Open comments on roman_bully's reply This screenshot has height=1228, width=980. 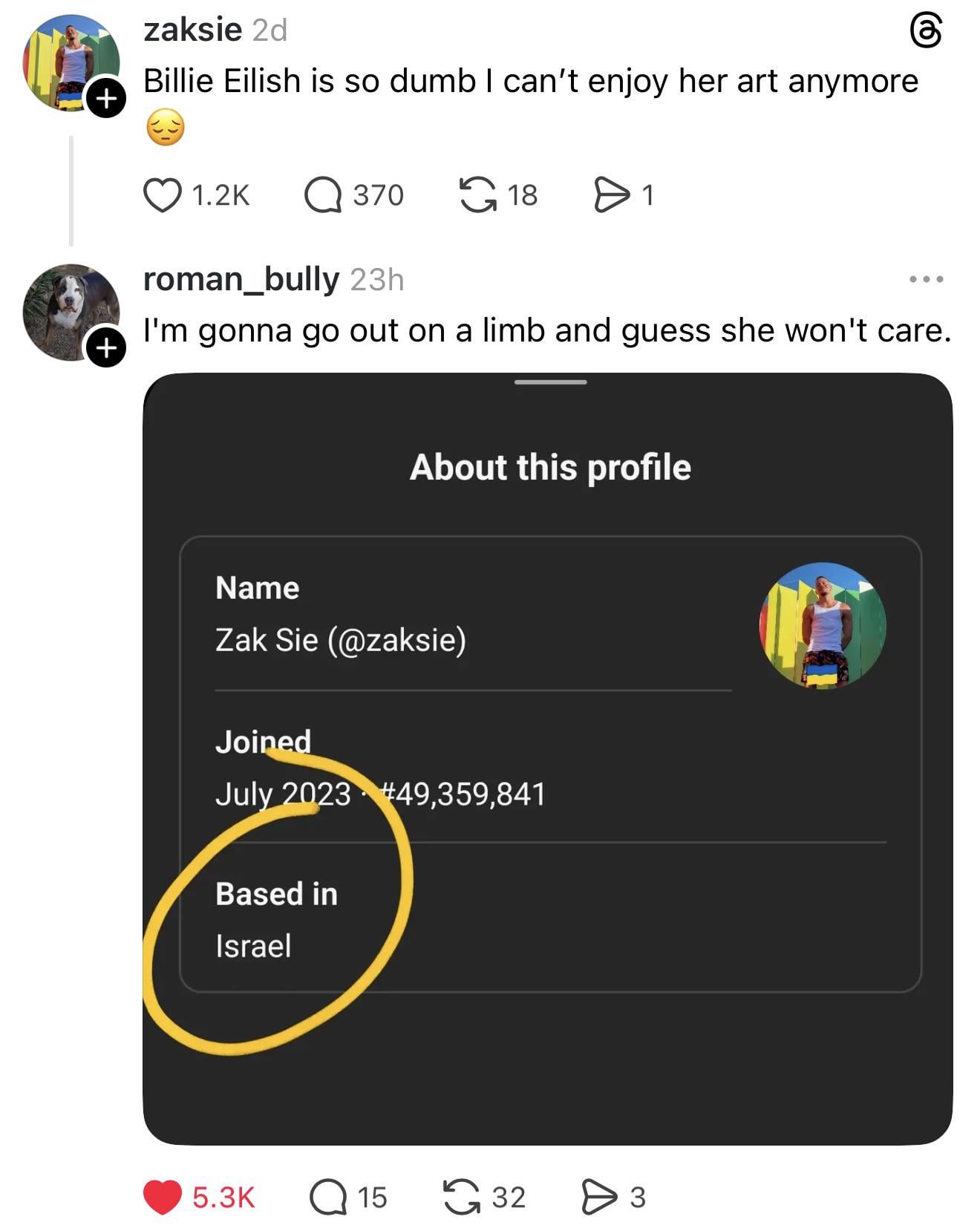click(x=327, y=1197)
